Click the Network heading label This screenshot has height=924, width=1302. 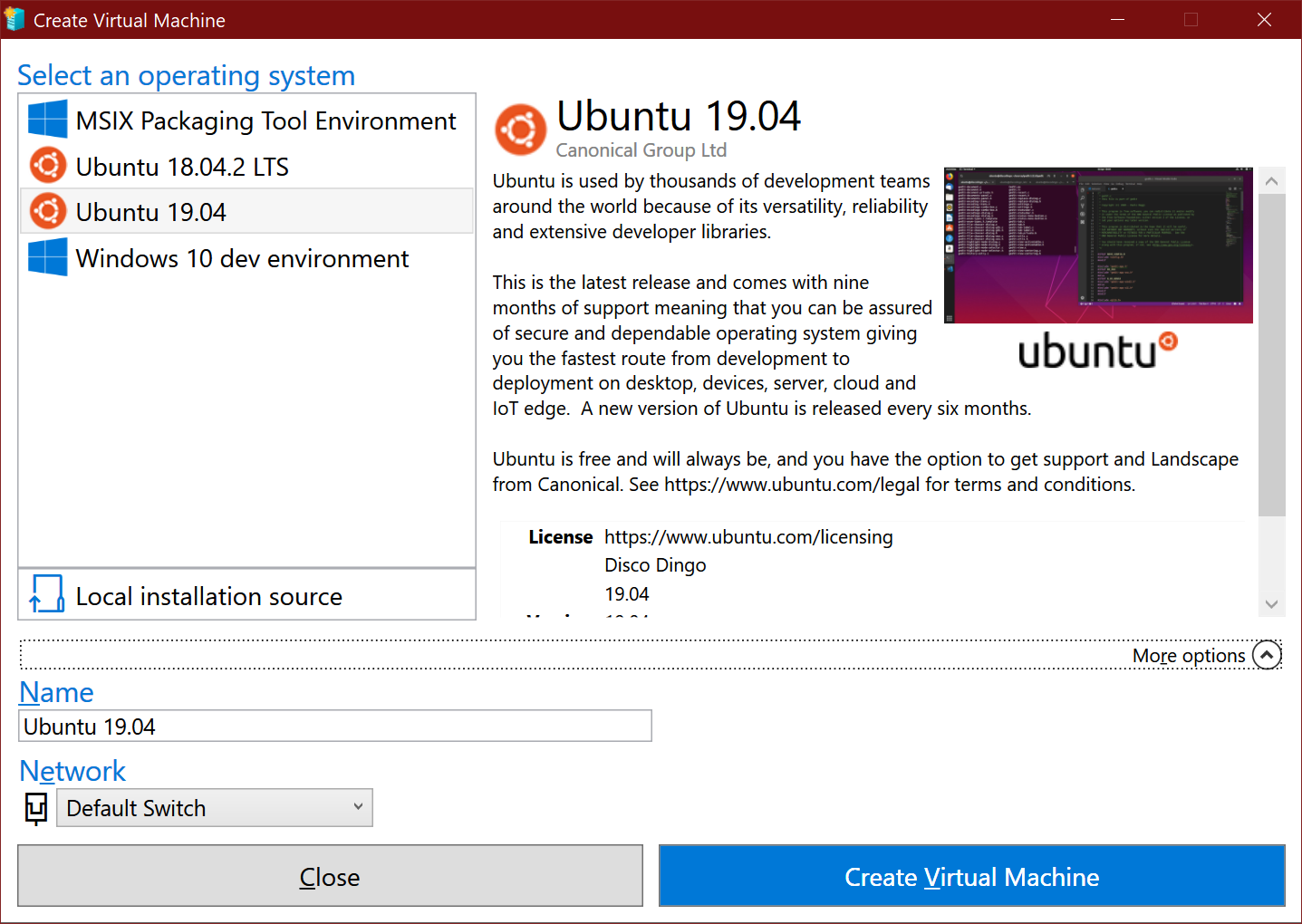(x=72, y=770)
